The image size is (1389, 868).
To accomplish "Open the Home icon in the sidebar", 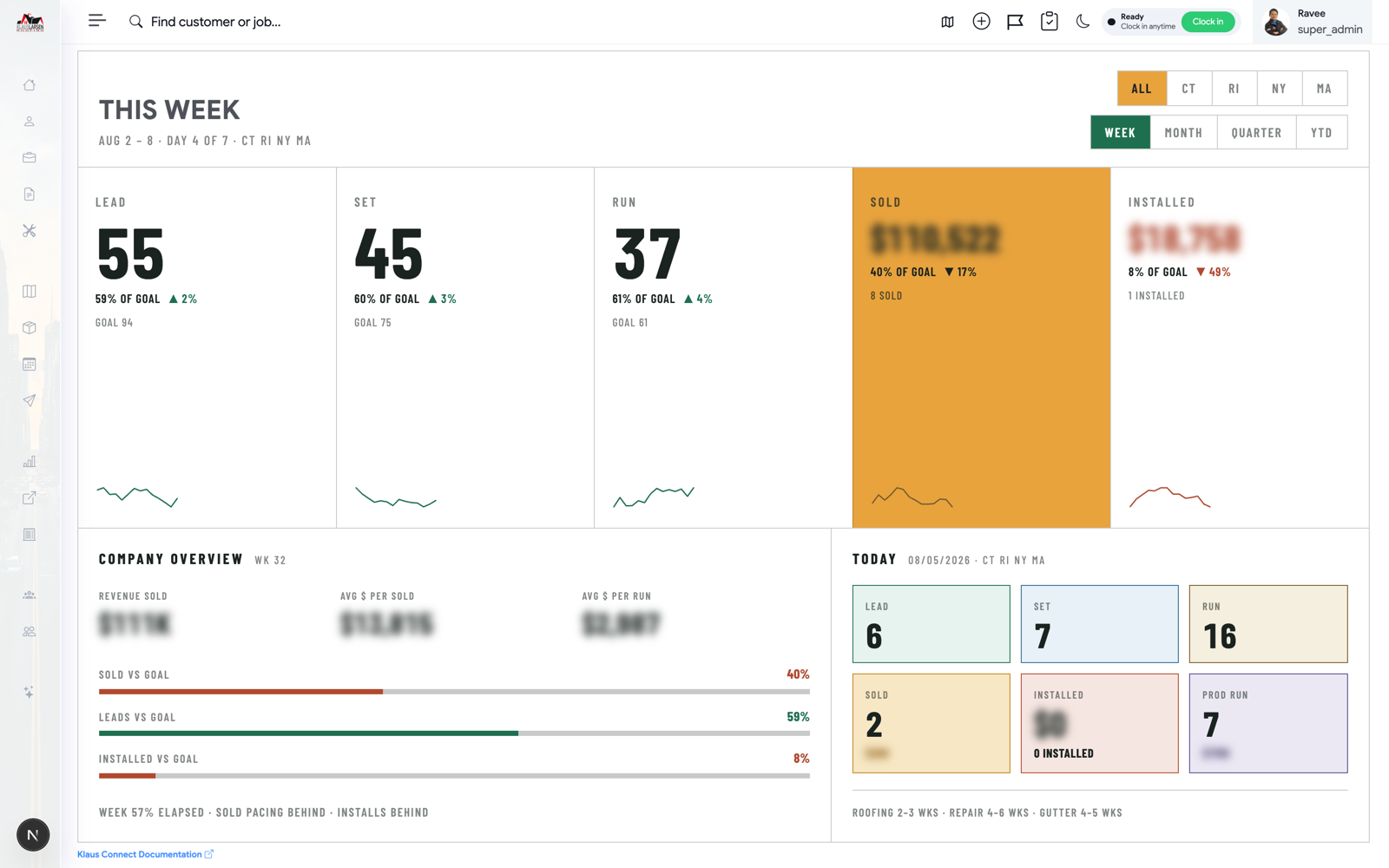I will 30,85.
